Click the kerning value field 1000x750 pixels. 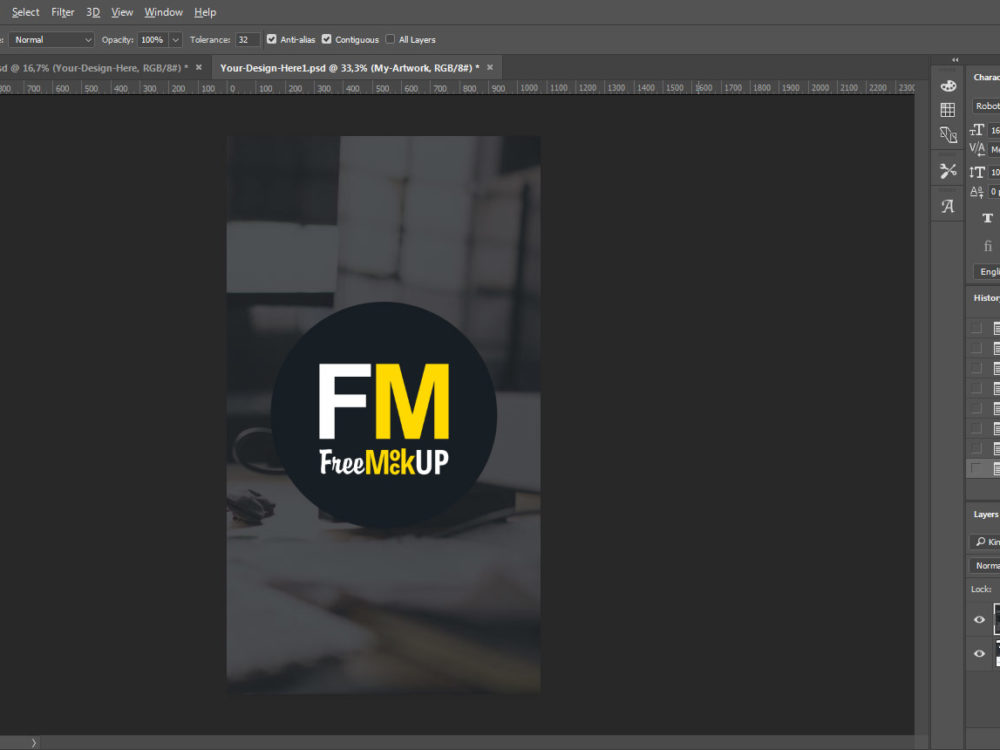994,149
